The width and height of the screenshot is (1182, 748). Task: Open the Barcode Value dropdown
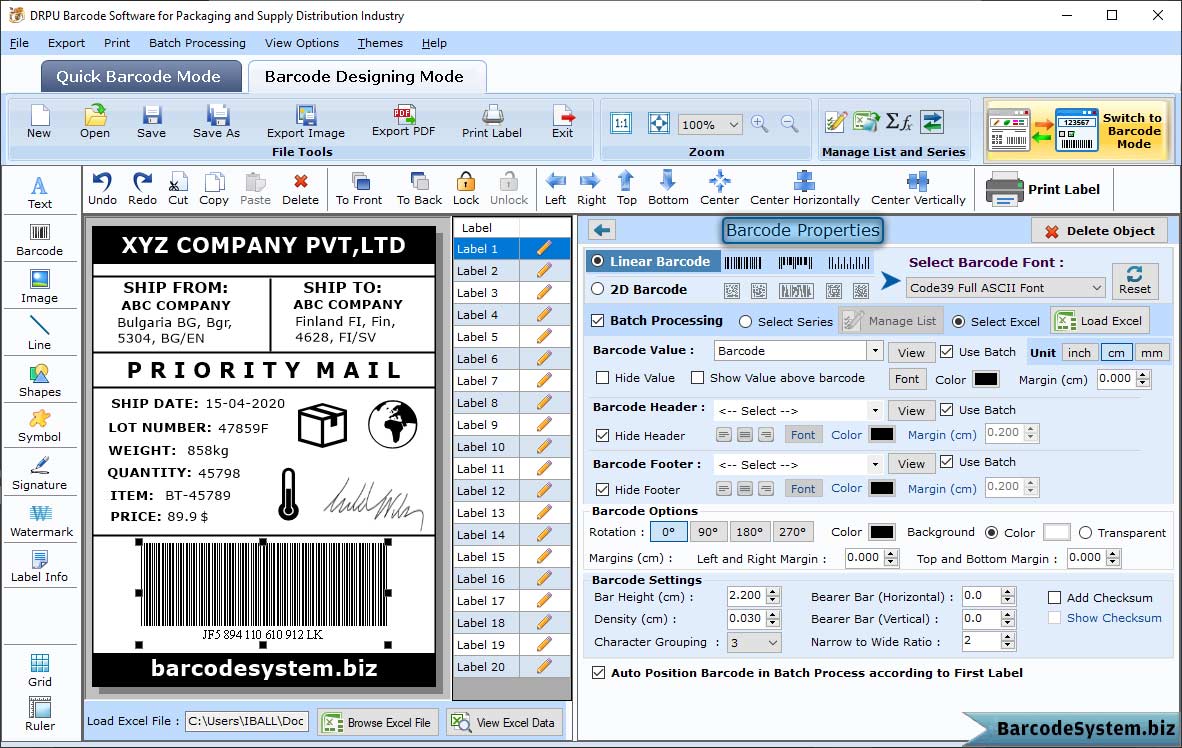(874, 351)
